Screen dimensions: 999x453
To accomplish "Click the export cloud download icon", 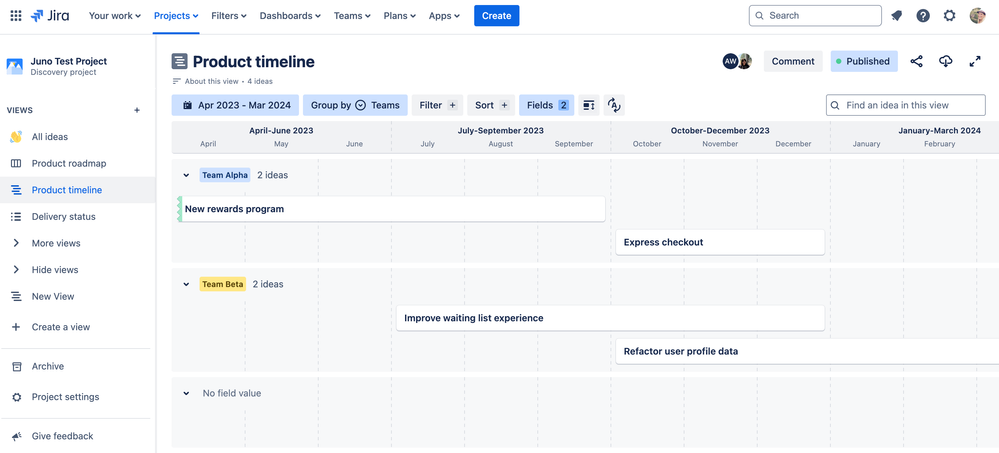I will [945, 61].
